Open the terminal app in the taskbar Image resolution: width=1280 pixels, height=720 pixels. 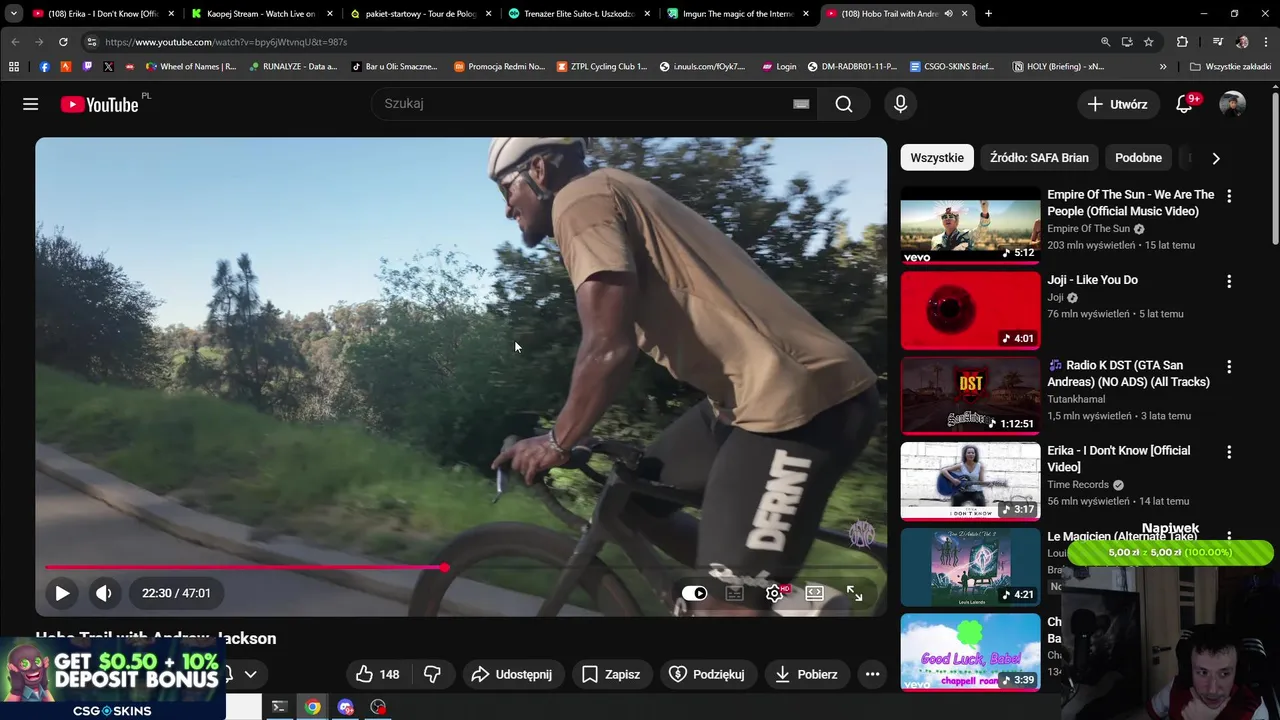pyautogui.click(x=280, y=707)
